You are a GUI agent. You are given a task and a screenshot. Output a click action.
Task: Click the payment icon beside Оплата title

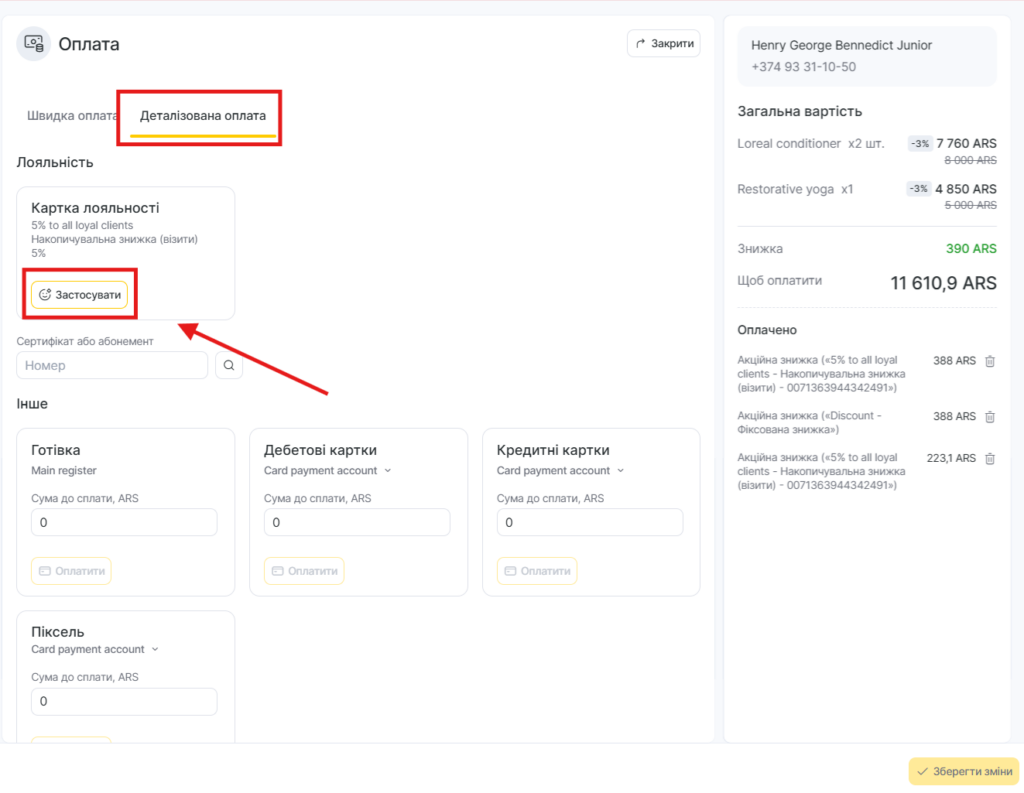34,44
